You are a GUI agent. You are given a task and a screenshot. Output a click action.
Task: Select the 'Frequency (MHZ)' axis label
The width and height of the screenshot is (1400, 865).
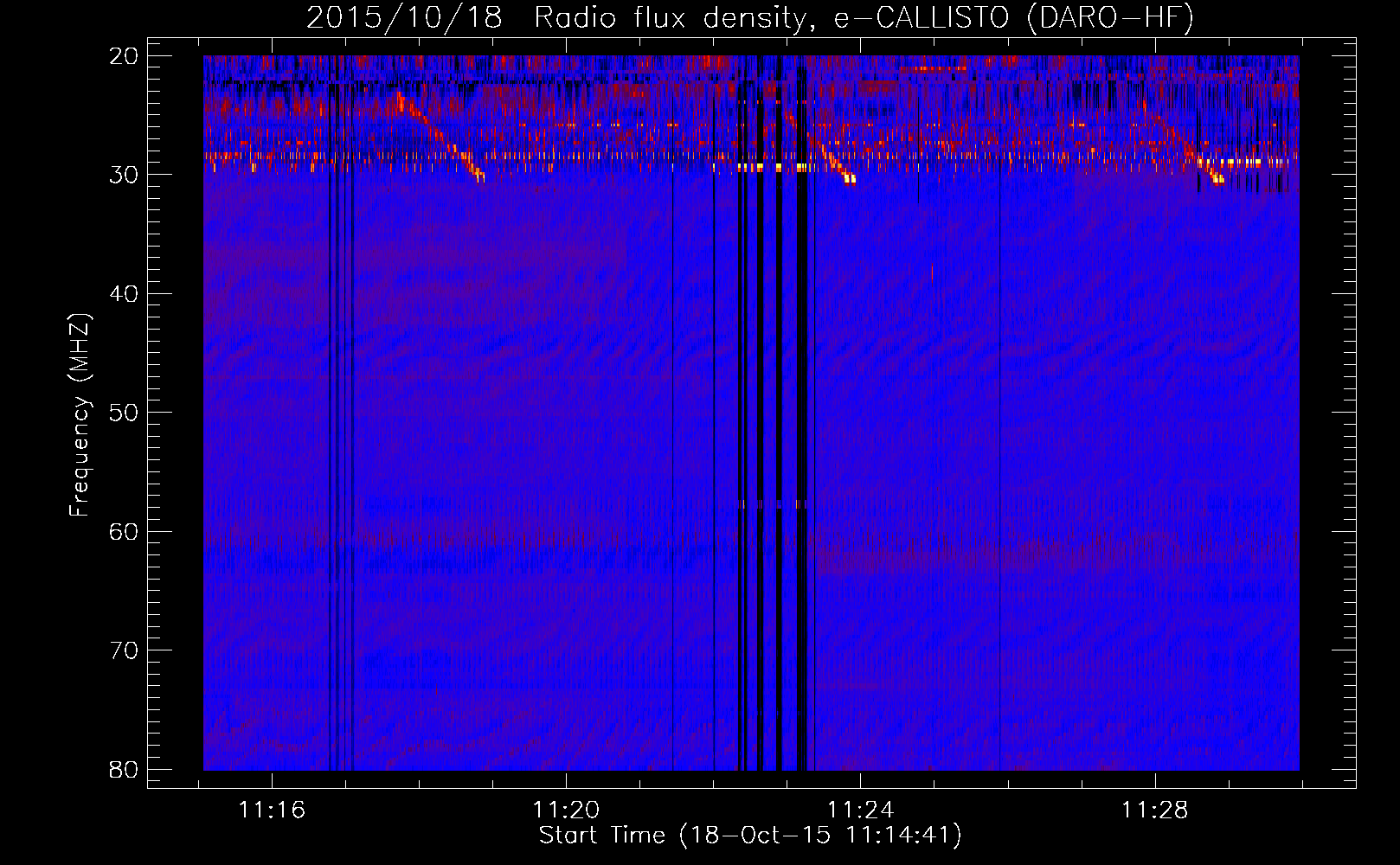(x=80, y=414)
